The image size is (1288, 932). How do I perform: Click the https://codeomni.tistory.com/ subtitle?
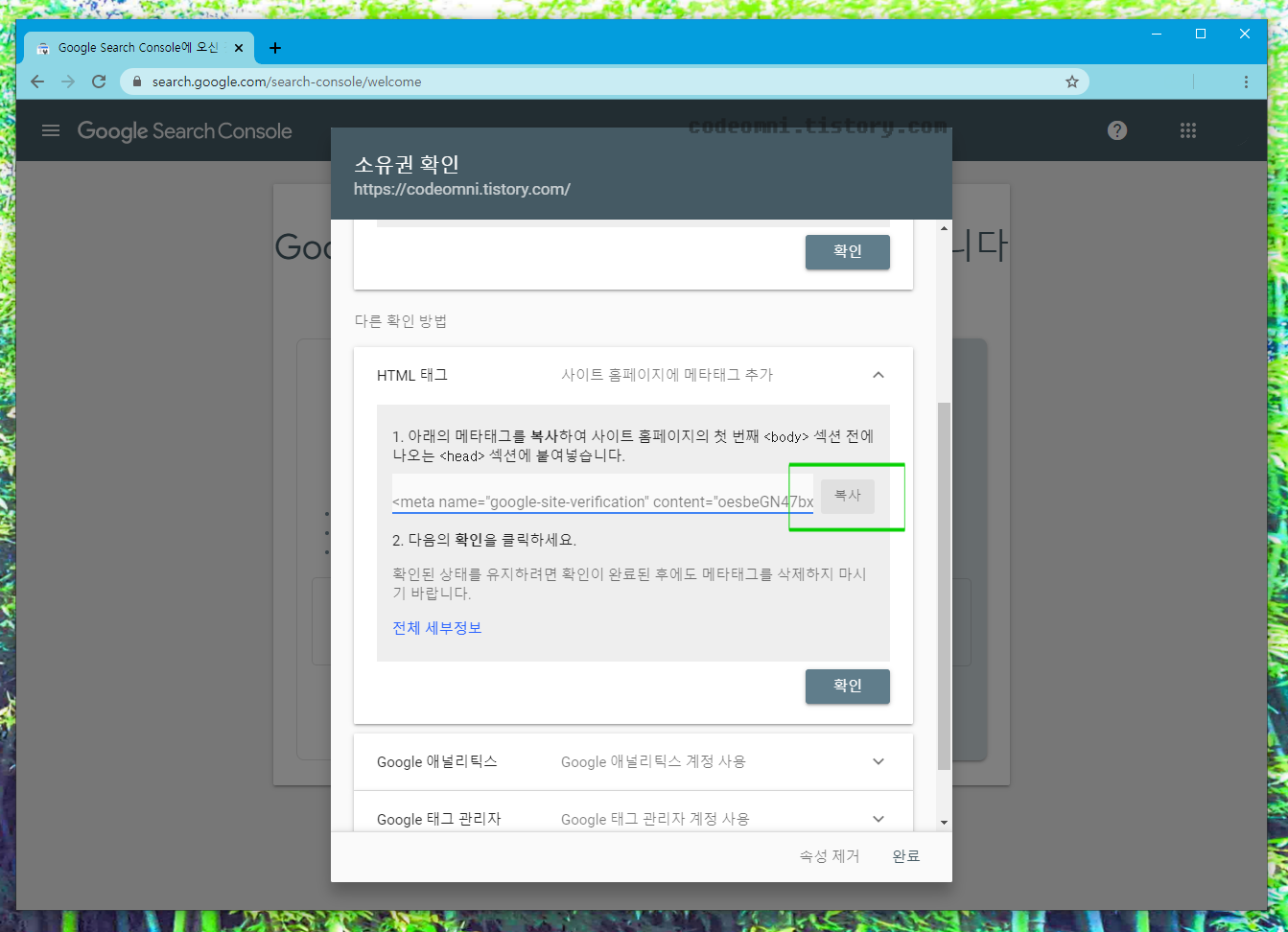[x=462, y=189]
